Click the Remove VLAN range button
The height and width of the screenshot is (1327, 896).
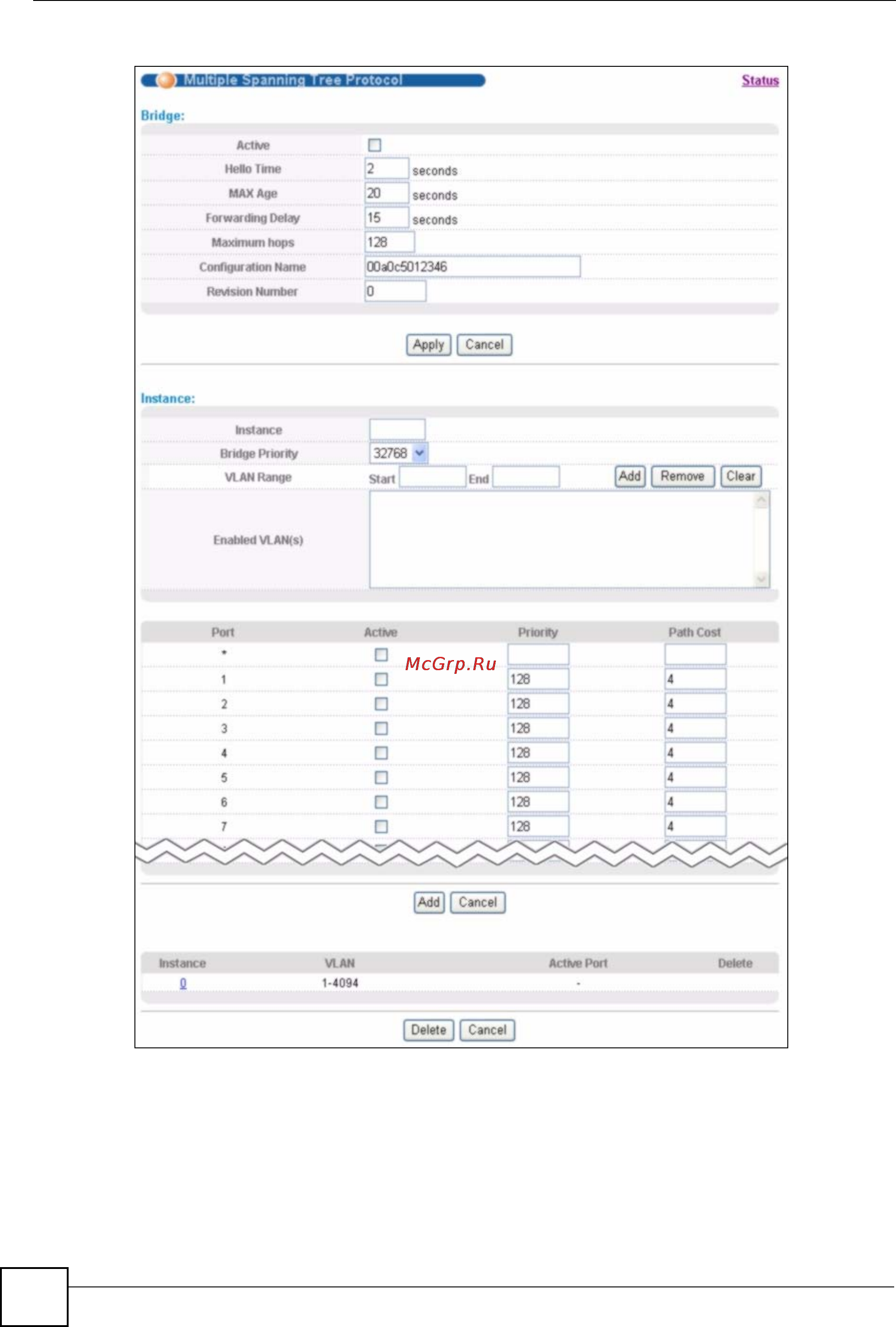[682, 476]
